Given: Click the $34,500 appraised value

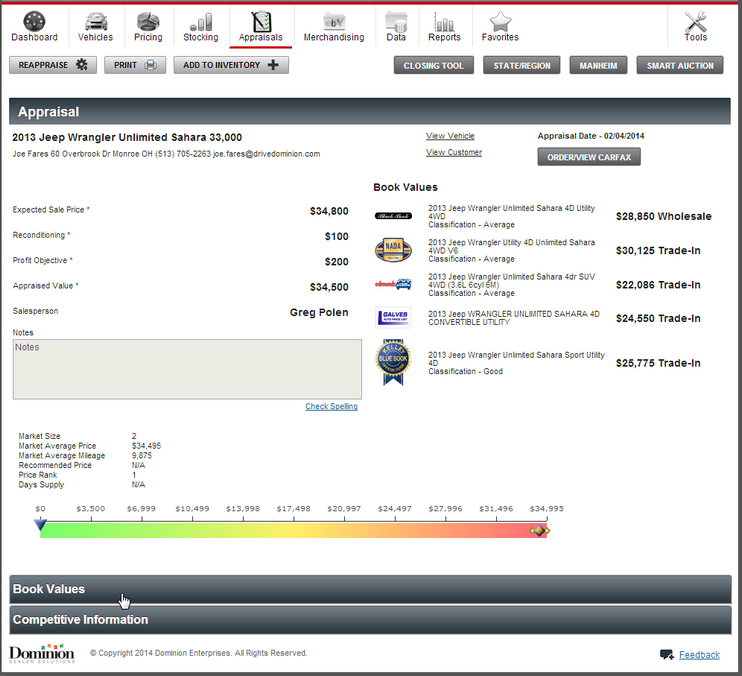Looking at the screenshot, I should point(329,287).
